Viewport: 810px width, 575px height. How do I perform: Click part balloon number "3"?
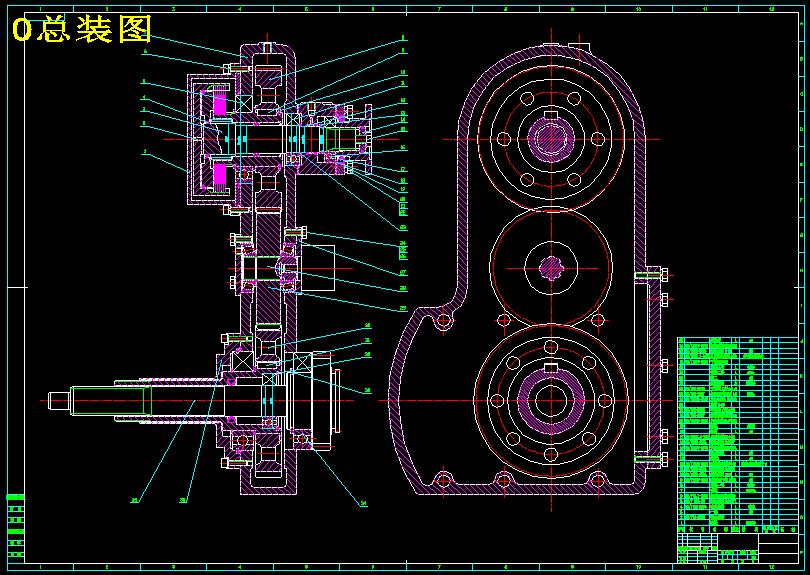point(145,110)
